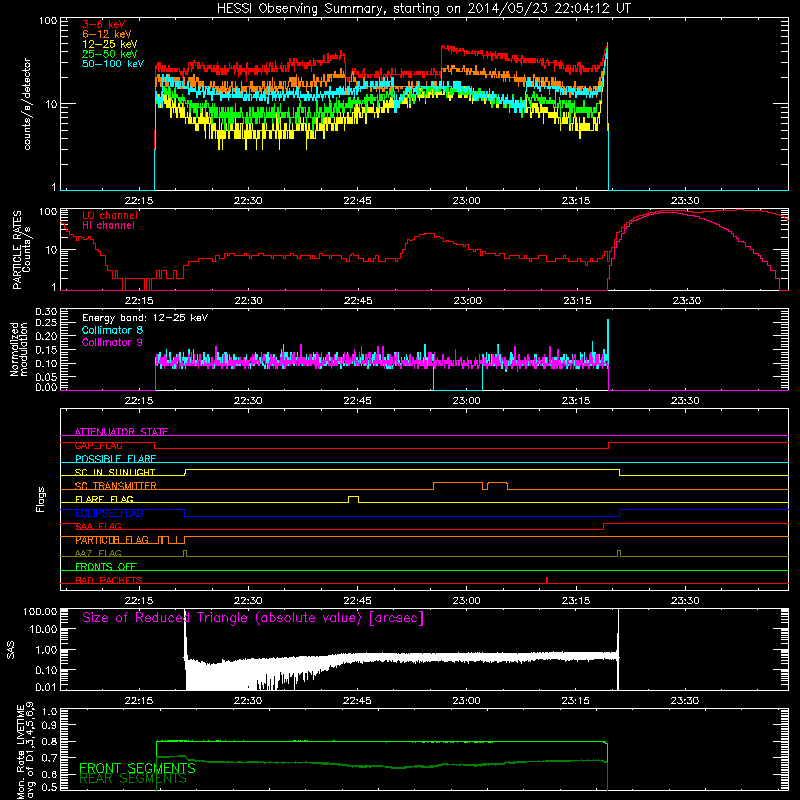Click the BAD_PACKETS flag label

coord(109,580)
